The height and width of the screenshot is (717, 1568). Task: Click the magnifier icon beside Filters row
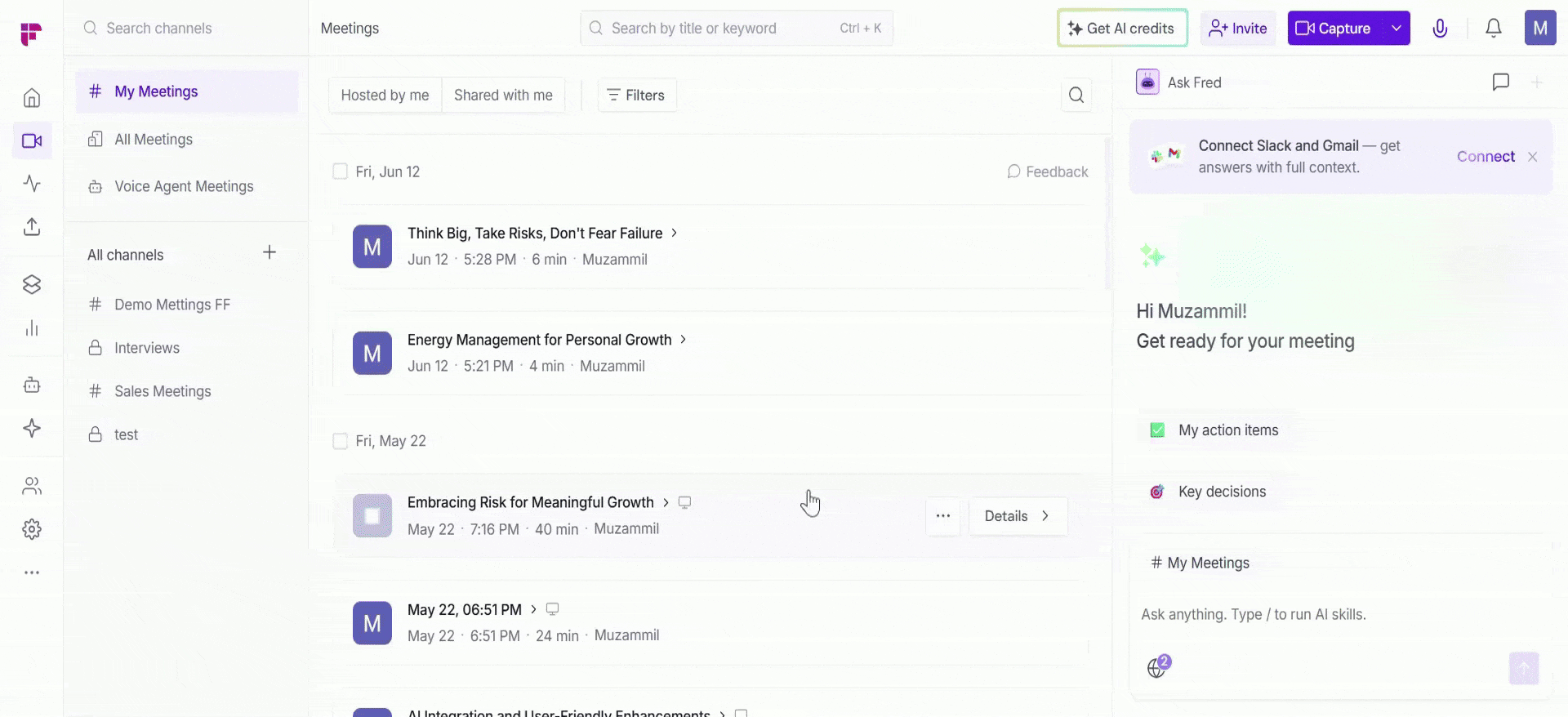tap(1076, 95)
